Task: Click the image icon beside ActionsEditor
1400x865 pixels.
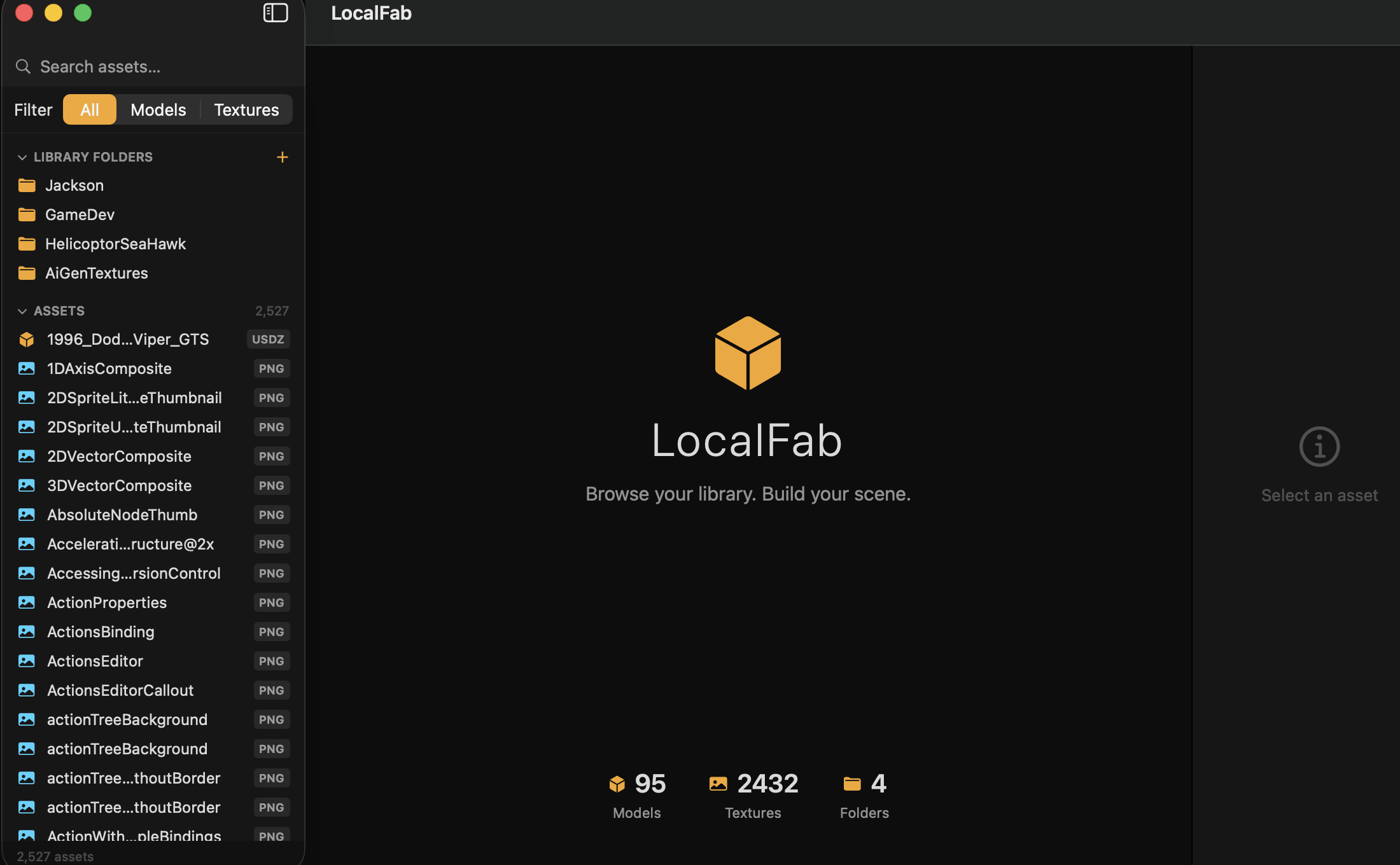Action: (27, 661)
